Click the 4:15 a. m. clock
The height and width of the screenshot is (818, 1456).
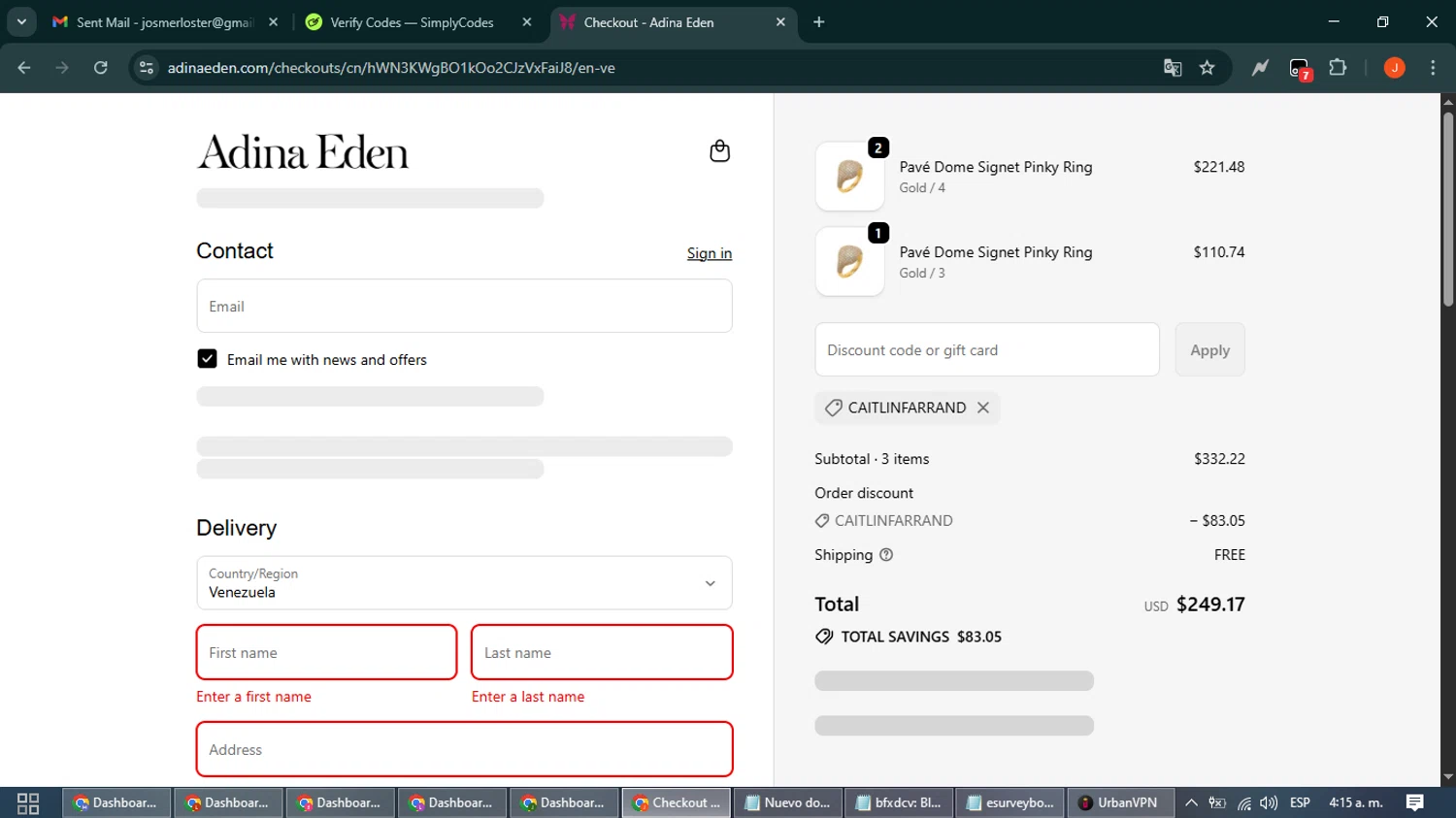pos(1355,802)
